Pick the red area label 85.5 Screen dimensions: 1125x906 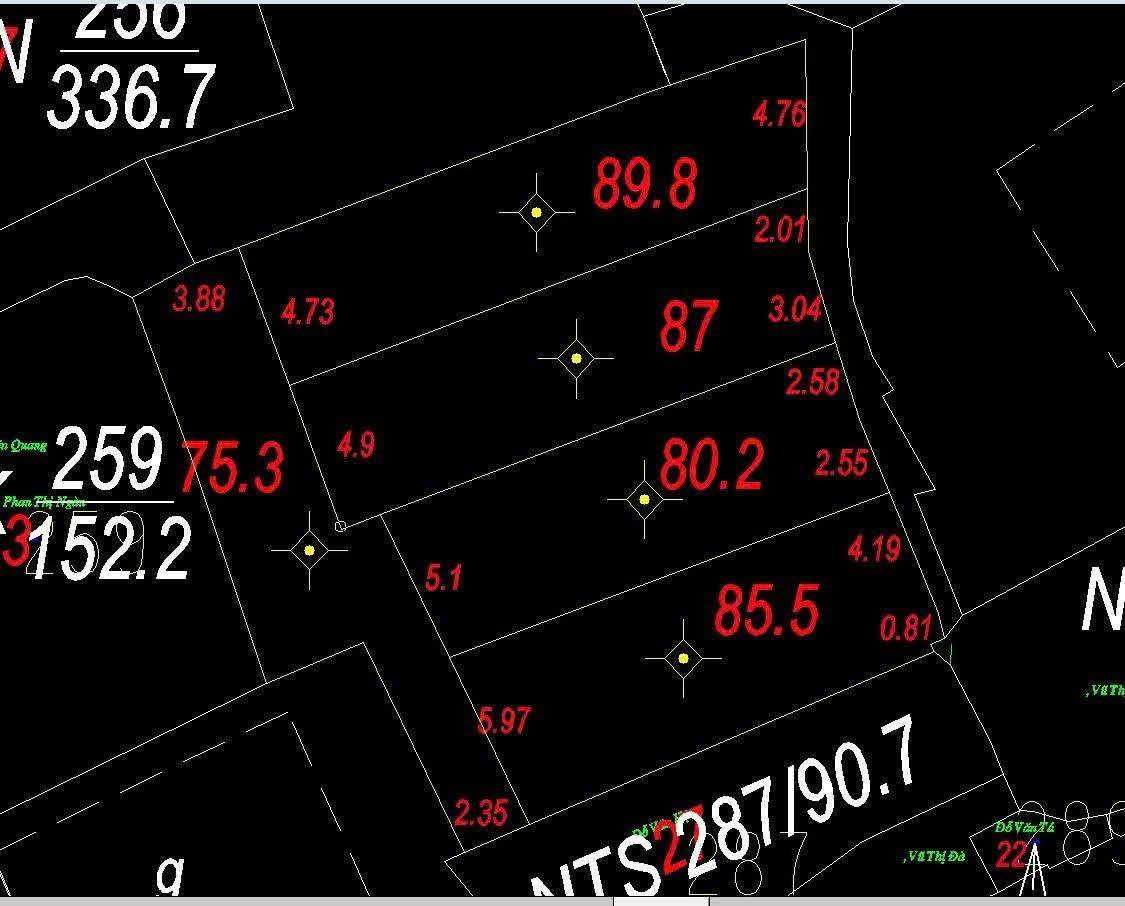766,610
